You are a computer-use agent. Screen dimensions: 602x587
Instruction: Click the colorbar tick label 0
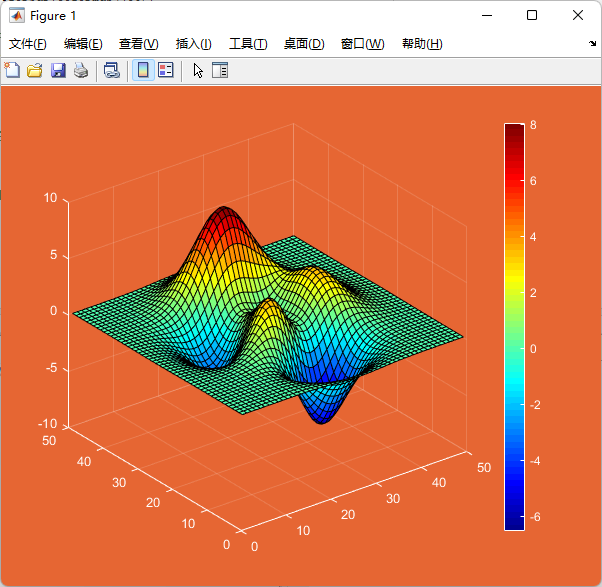click(533, 349)
